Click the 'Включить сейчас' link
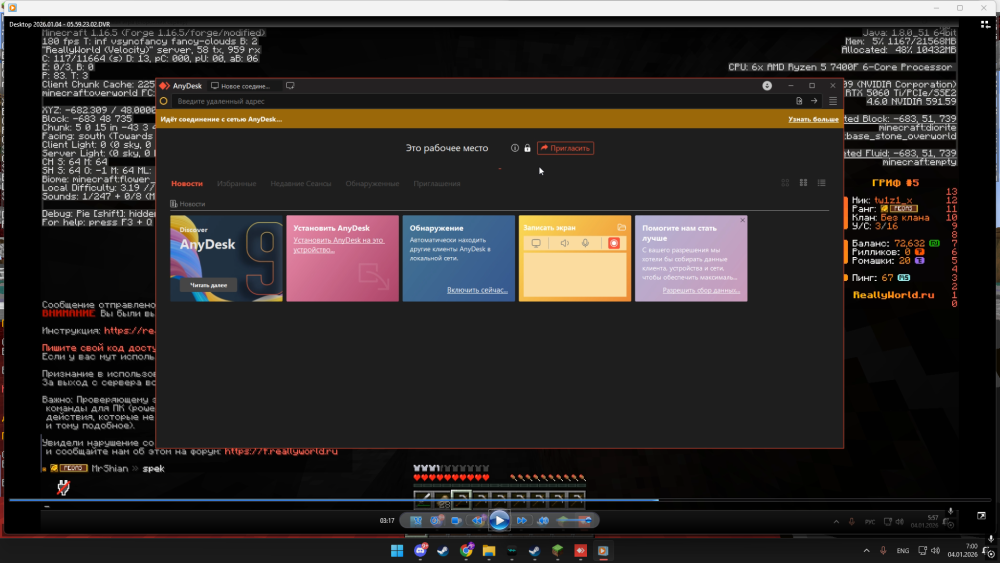Image resolution: width=1000 pixels, height=563 pixels. pos(477,290)
